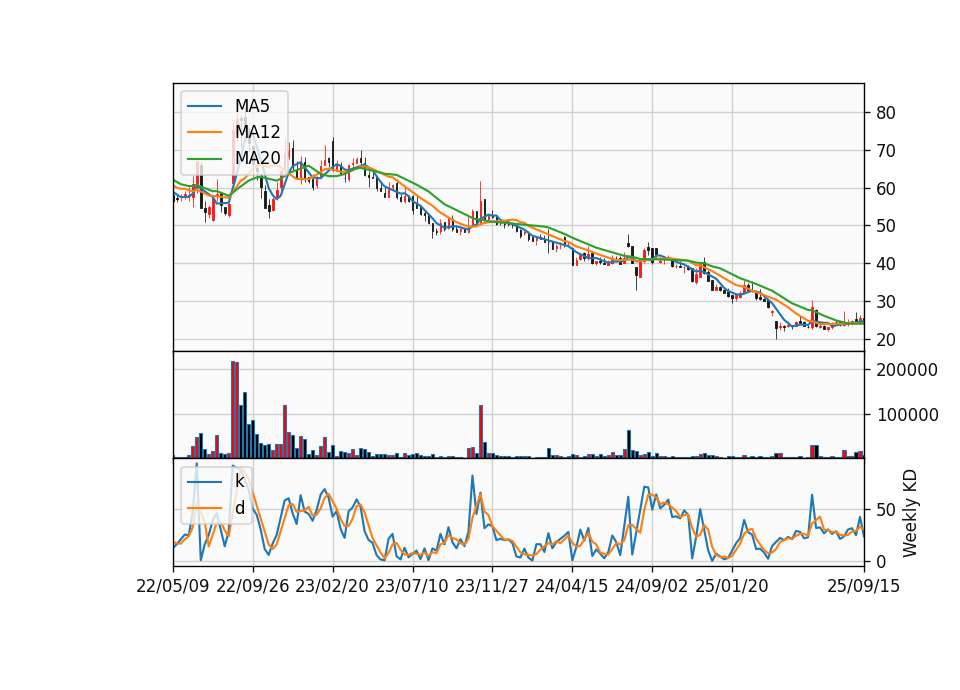The height and width of the screenshot is (690, 960).
Task: Click the 22/05/09 date label
Action: click(x=173, y=586)
